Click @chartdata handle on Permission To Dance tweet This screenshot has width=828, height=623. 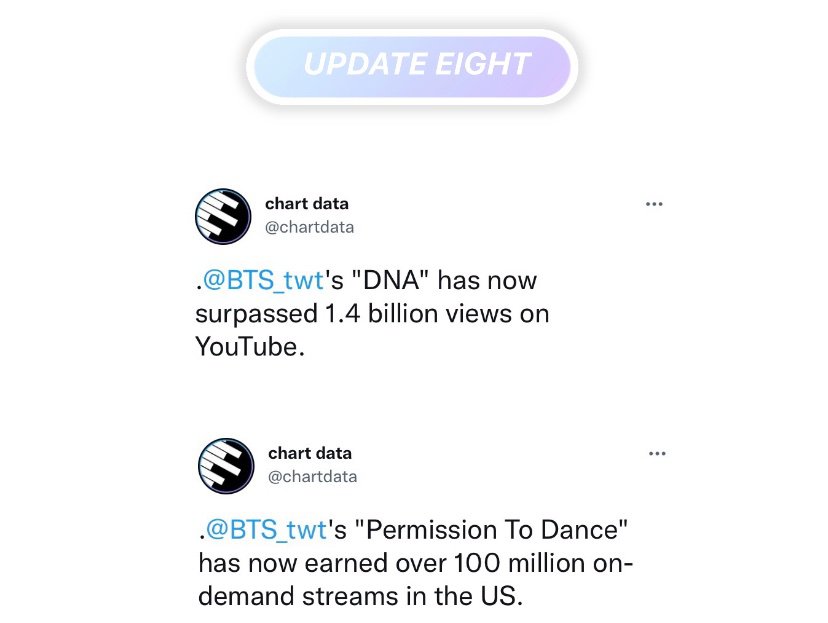313,477
